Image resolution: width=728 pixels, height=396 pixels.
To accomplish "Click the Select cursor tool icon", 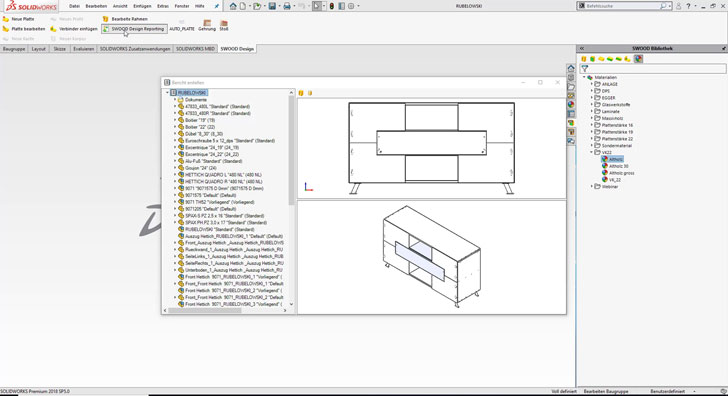I will coord(317,6).
